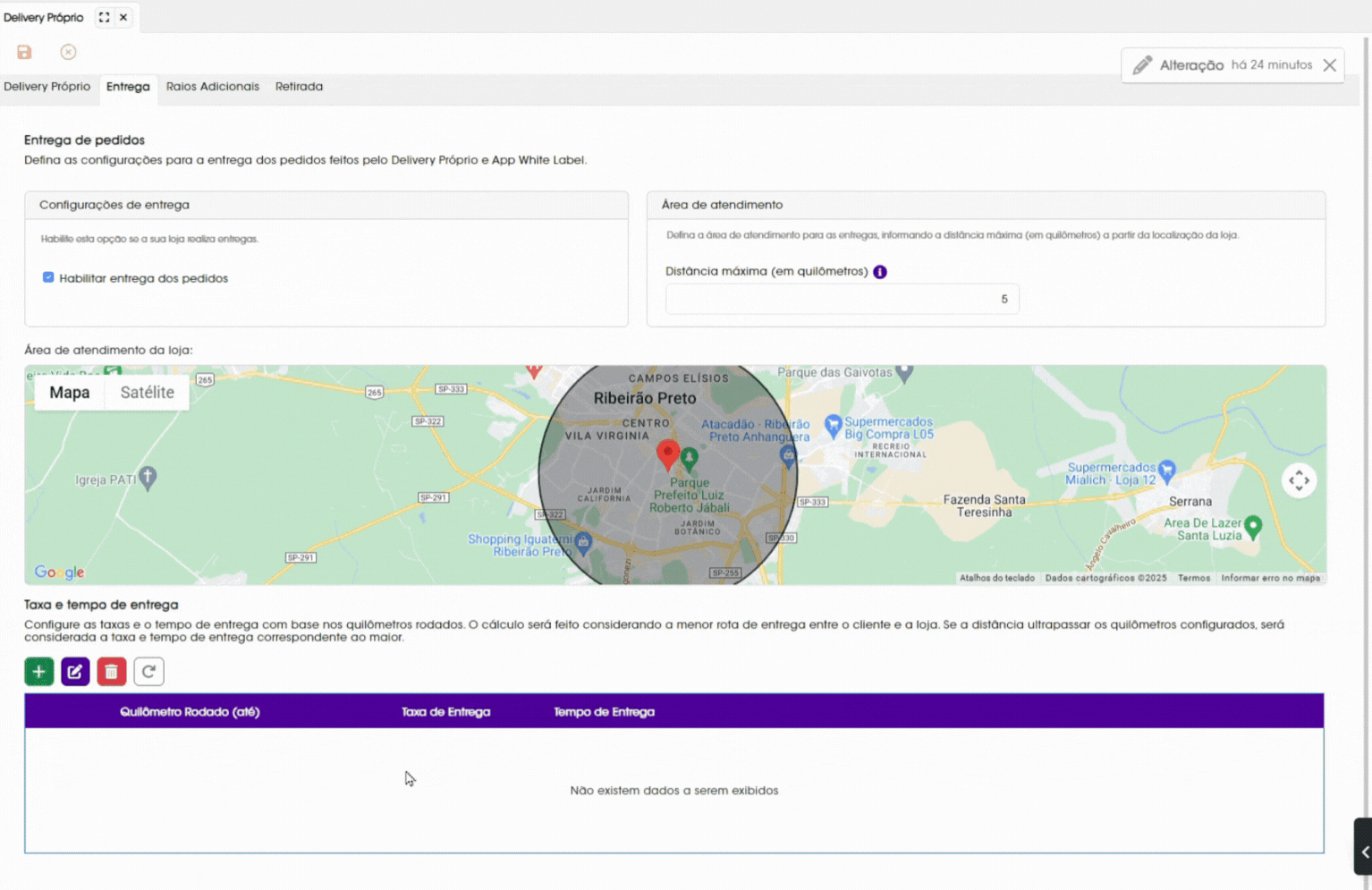1372x890 pixels.
Task: Dismiss the Alteração notification
Action: [x=1329, y=65]
